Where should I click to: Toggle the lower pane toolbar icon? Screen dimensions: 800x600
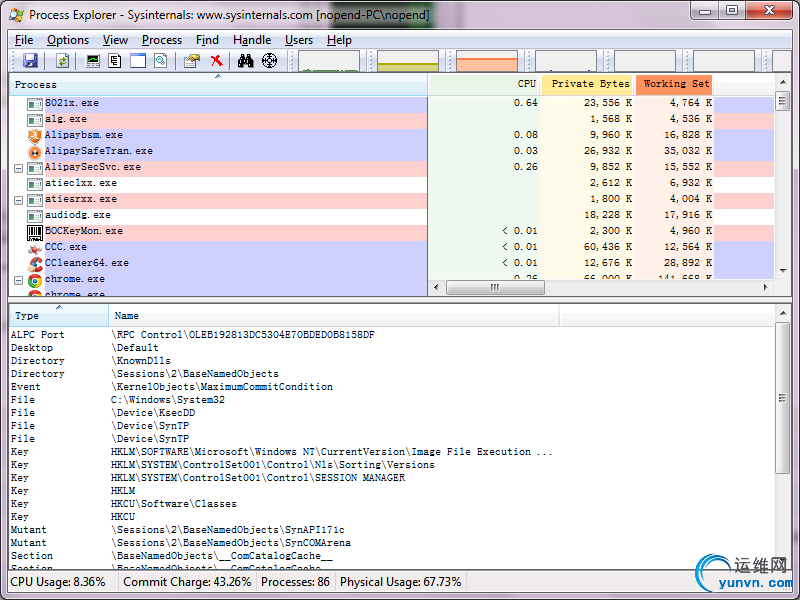(x=138, y=61)
